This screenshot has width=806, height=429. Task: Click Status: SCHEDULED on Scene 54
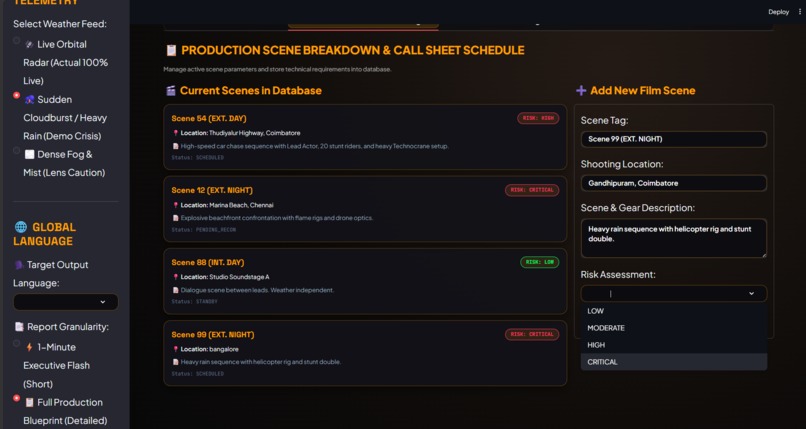pyautogui.click(x=197, y=158)
